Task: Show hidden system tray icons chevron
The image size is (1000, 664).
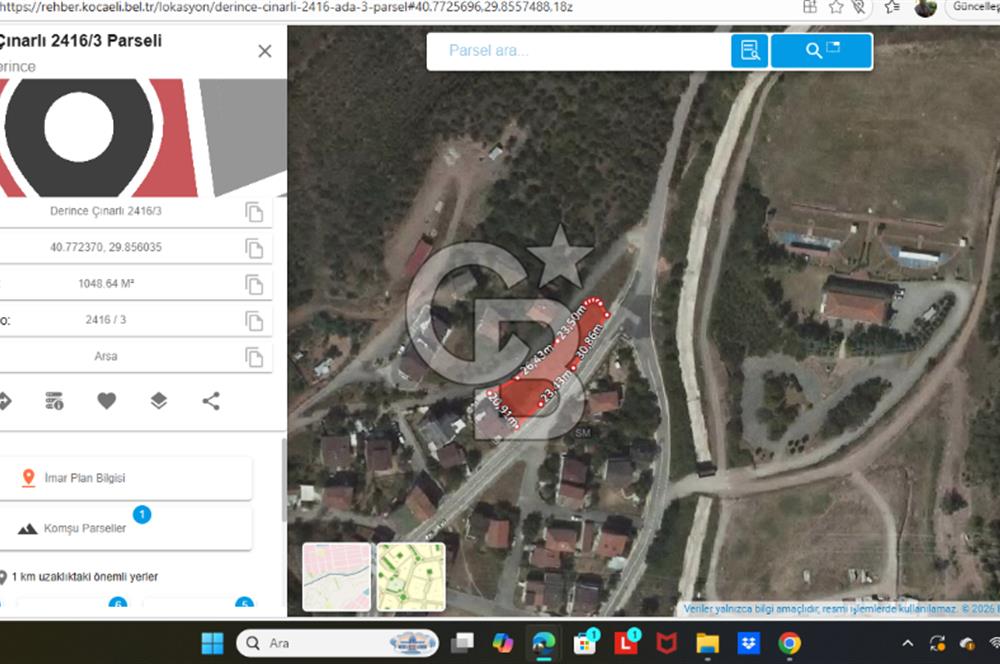Action: click(907, 643)
